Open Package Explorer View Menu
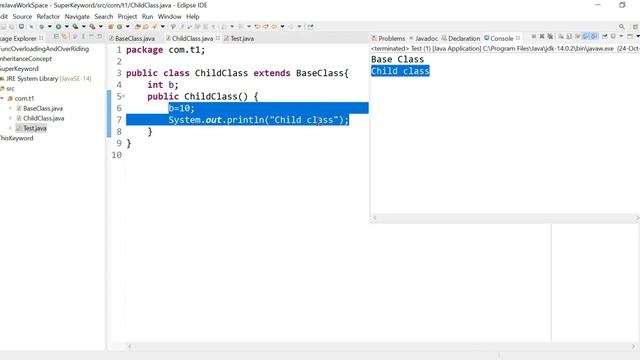The height and width of the screenshot is (360, 640). coord(83,36)
